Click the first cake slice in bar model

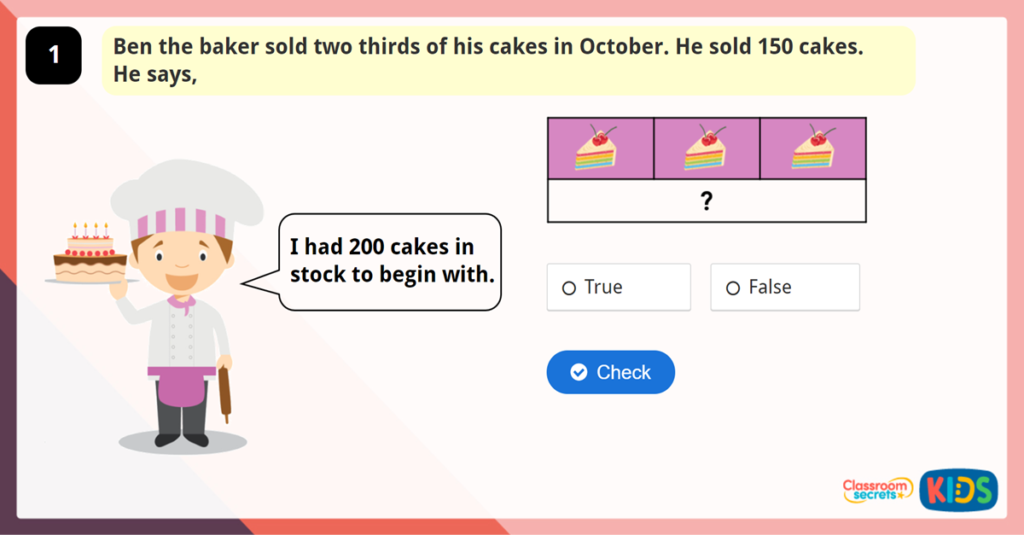pos(597,148)
